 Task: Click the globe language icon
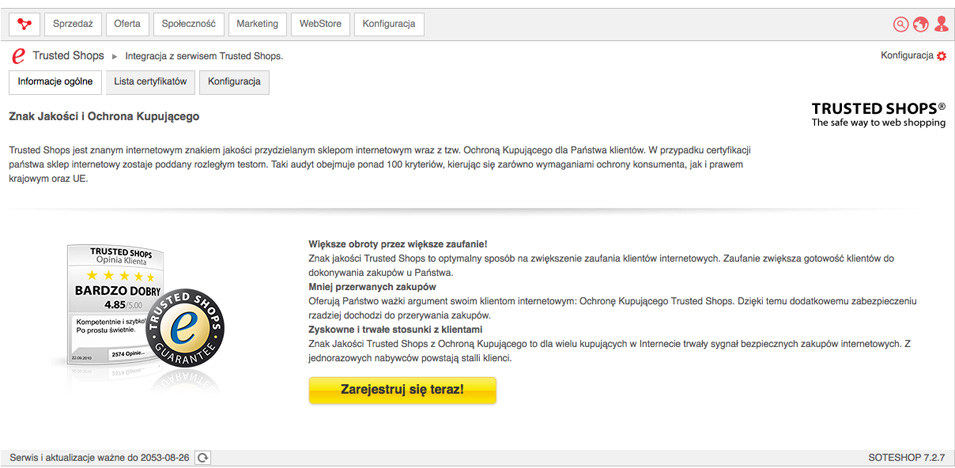[920, 24]
